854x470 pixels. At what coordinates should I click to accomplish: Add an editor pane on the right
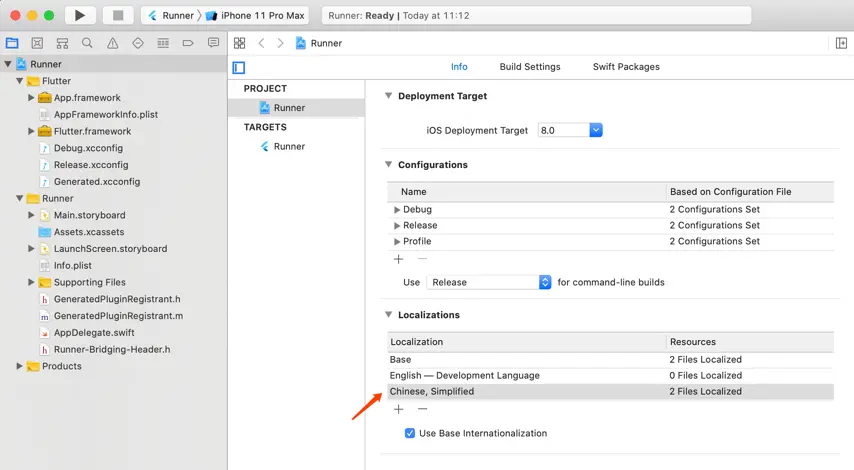pyautogui.click(x=841, y=43)
